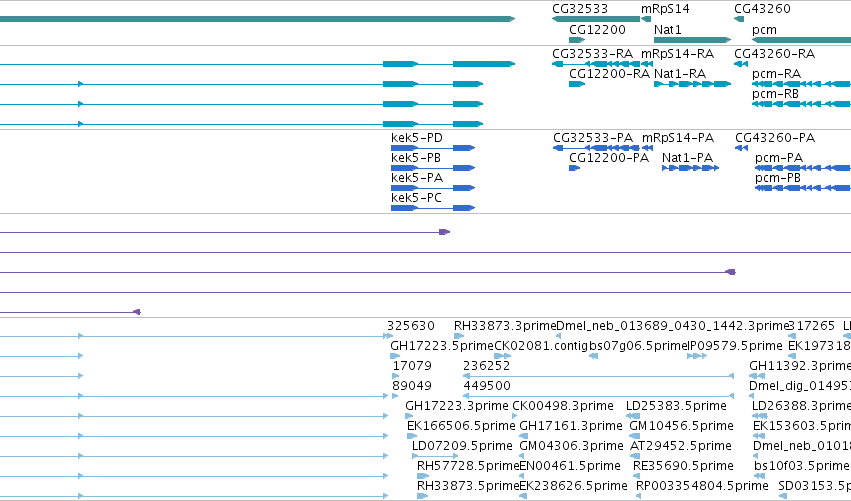Select the Nat1 gene label
The width and height of the screenshot is (851, 501).
[668, 30]
